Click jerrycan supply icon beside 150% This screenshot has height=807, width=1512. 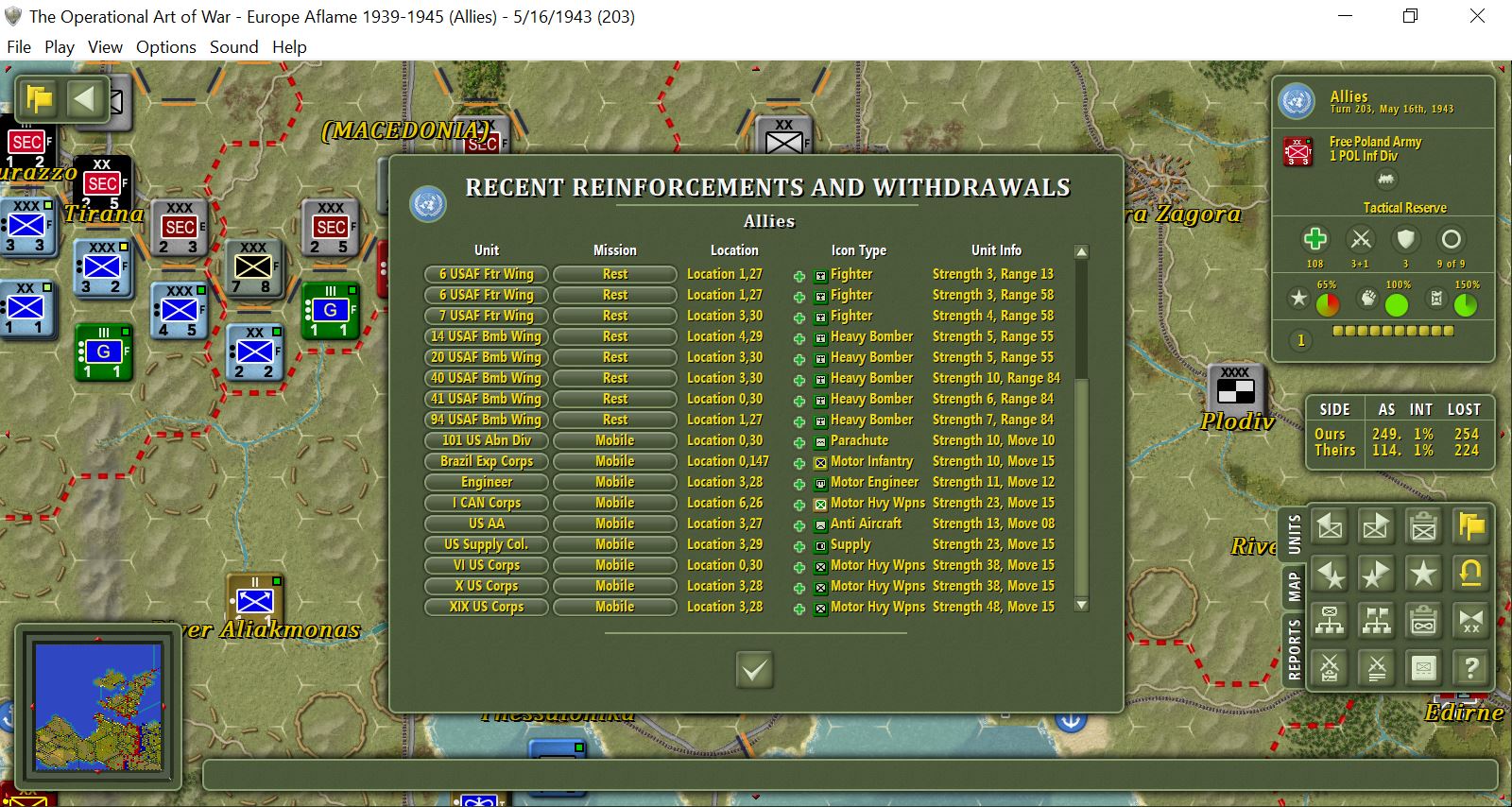pyautogui.click(x=1436, y=299)
